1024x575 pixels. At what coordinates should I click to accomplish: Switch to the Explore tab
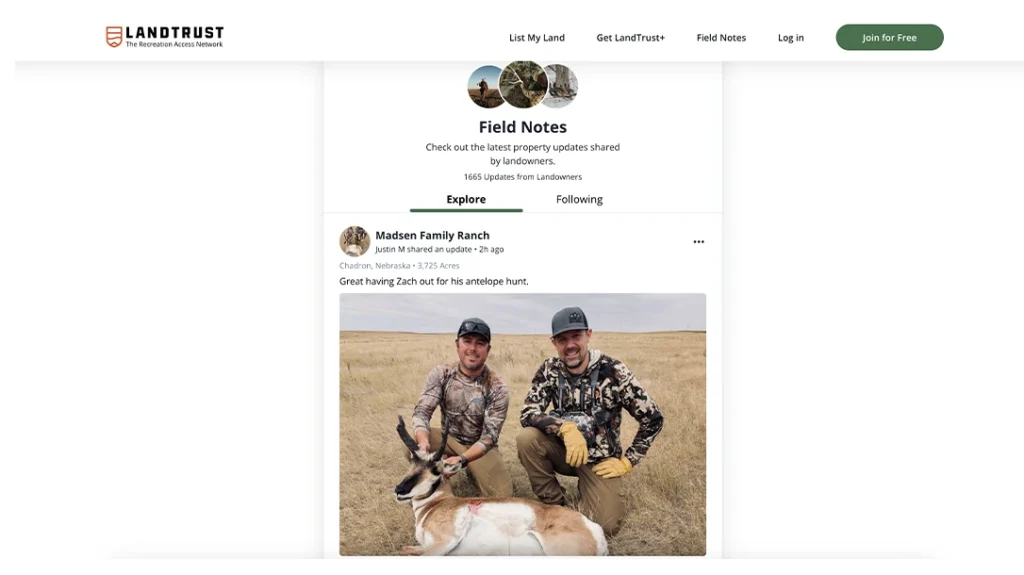pos(466,199)
